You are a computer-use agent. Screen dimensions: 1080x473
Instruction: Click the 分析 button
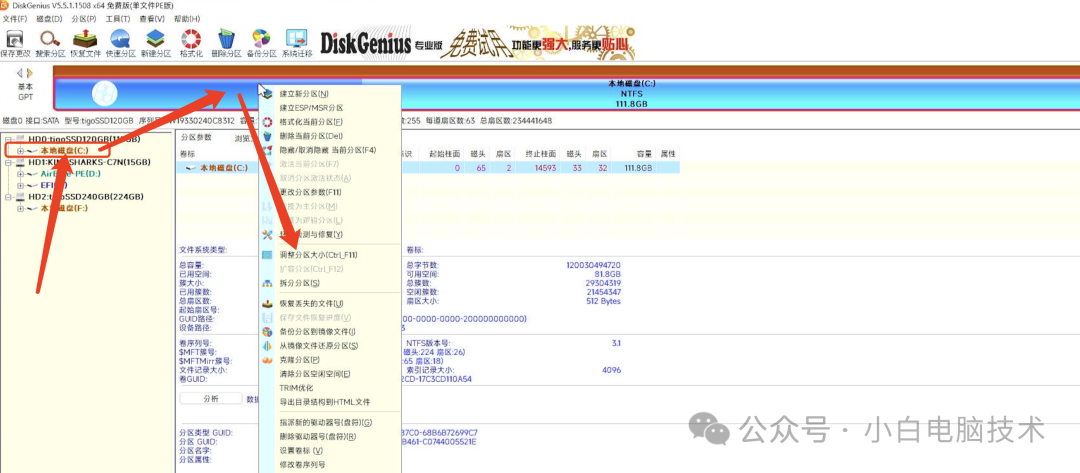[211, 399]
